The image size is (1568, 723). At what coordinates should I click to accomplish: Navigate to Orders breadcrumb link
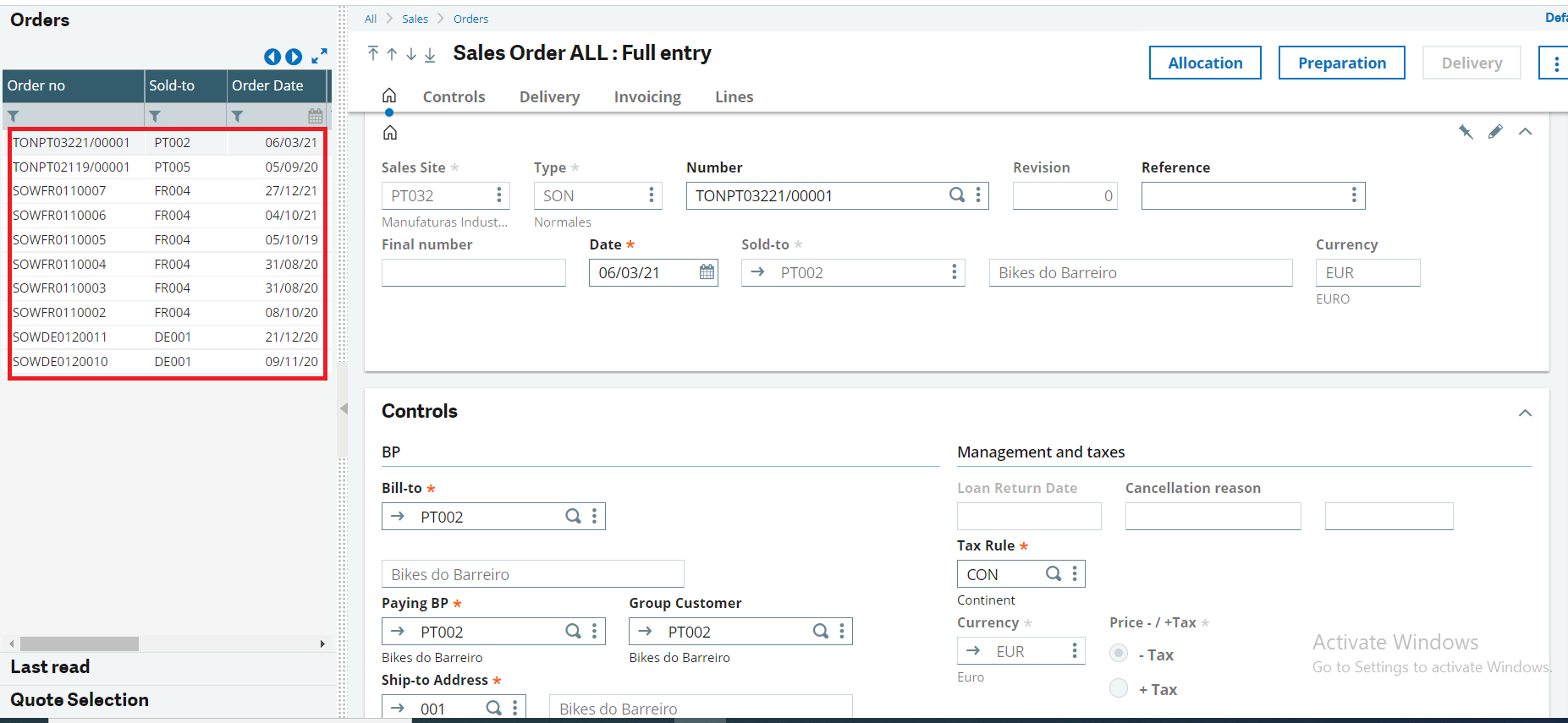point(470,19)
